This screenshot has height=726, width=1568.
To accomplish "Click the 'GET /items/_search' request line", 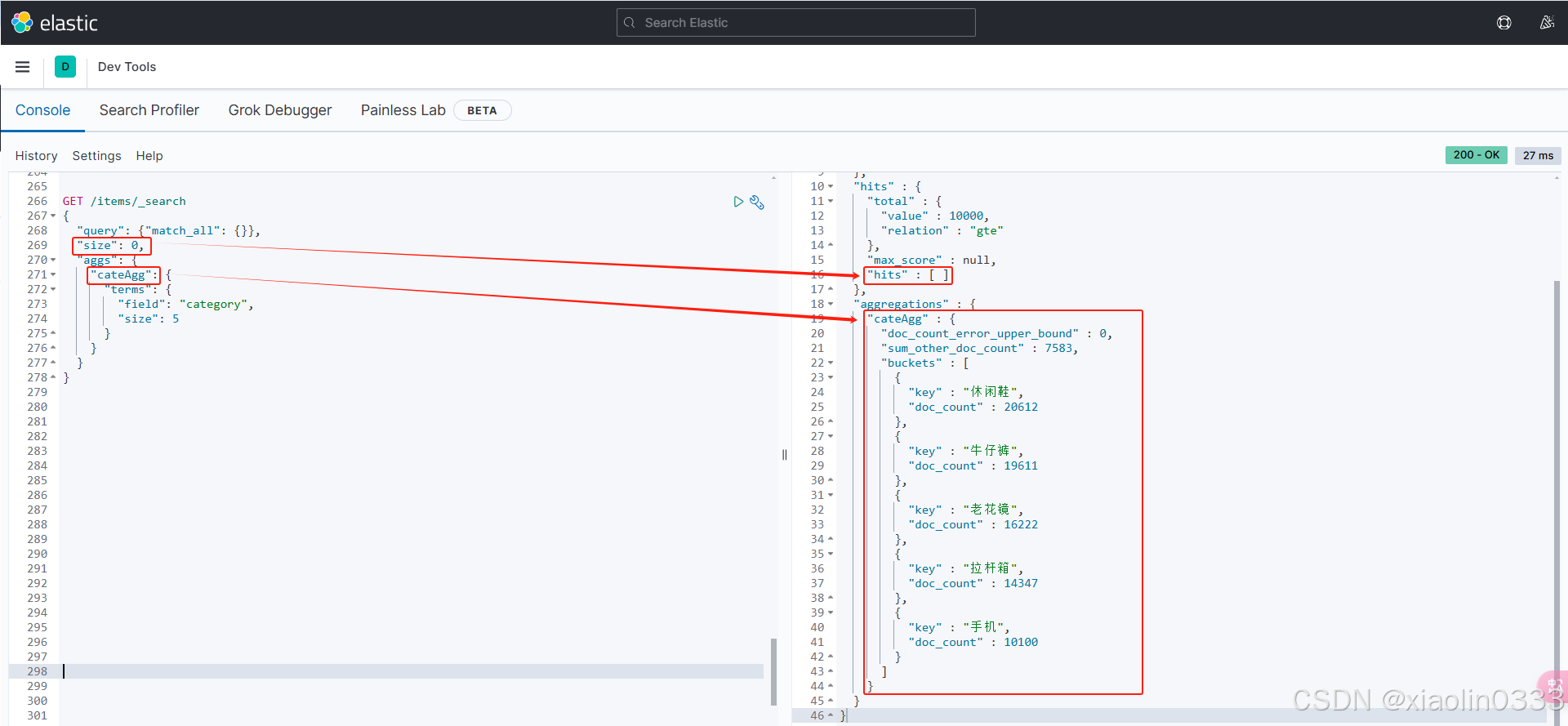I will coord(124,202).
